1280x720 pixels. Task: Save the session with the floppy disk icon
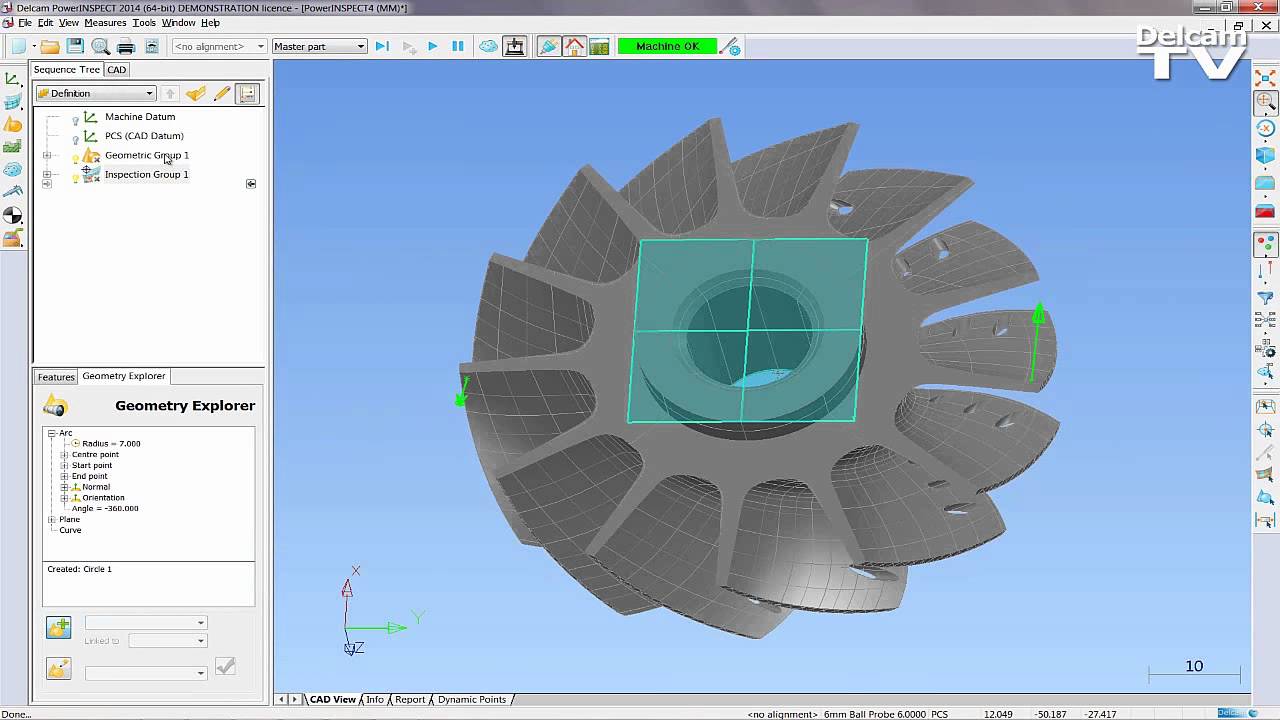point(75,46)
